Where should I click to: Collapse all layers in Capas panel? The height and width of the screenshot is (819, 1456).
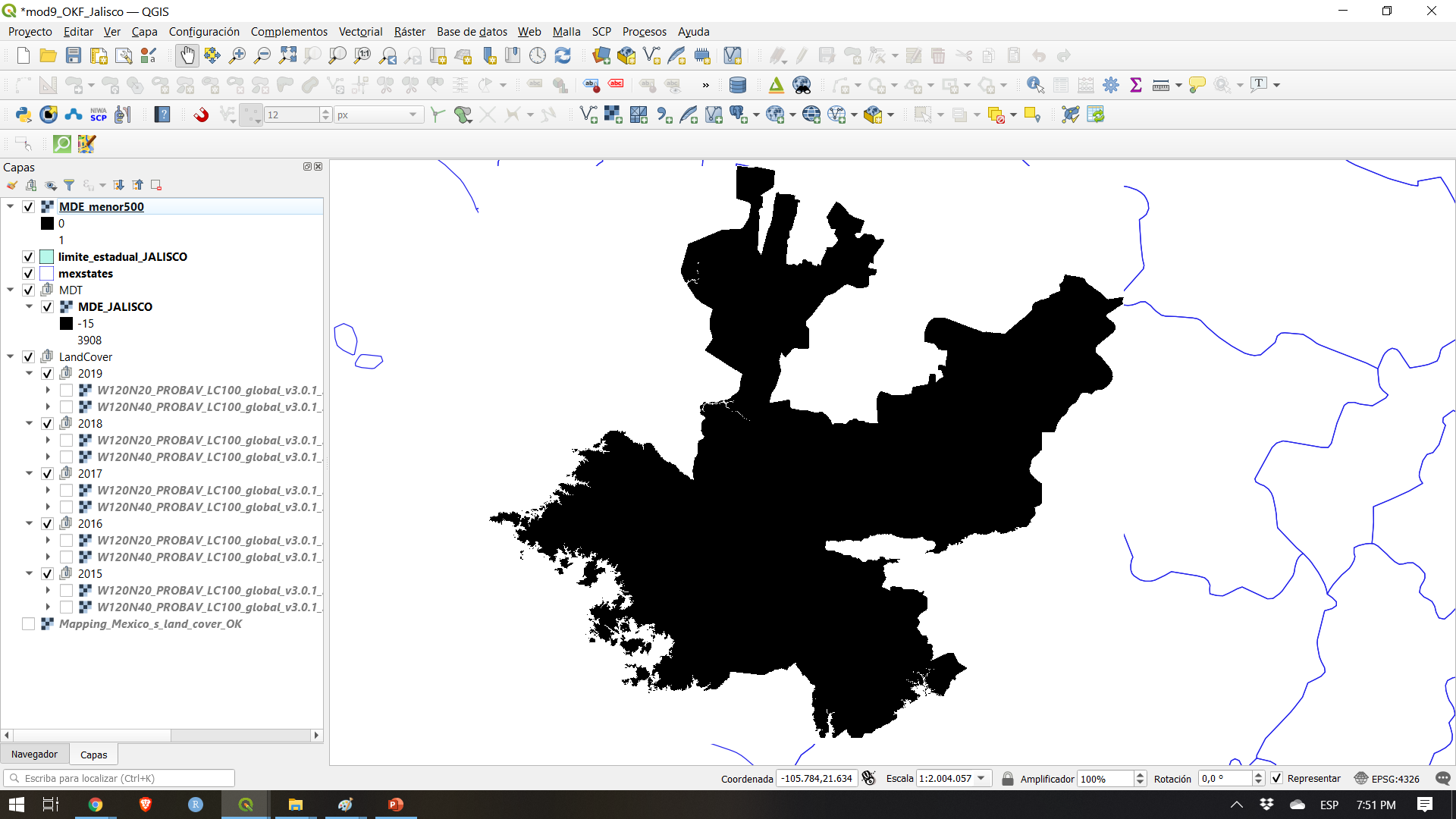pos(137,185)
